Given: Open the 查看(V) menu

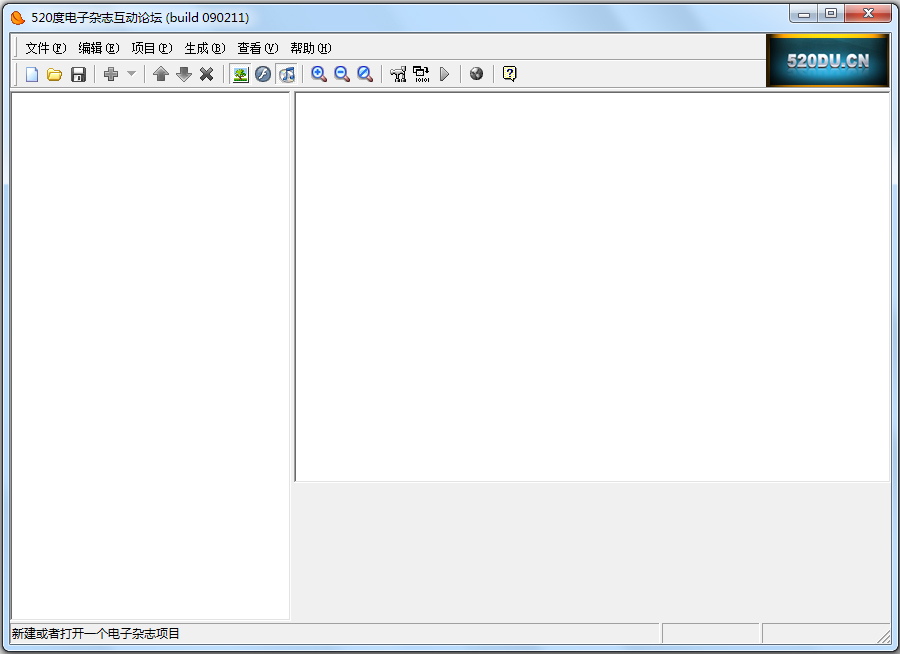Looking at the screenshot, I should (258, 48).
